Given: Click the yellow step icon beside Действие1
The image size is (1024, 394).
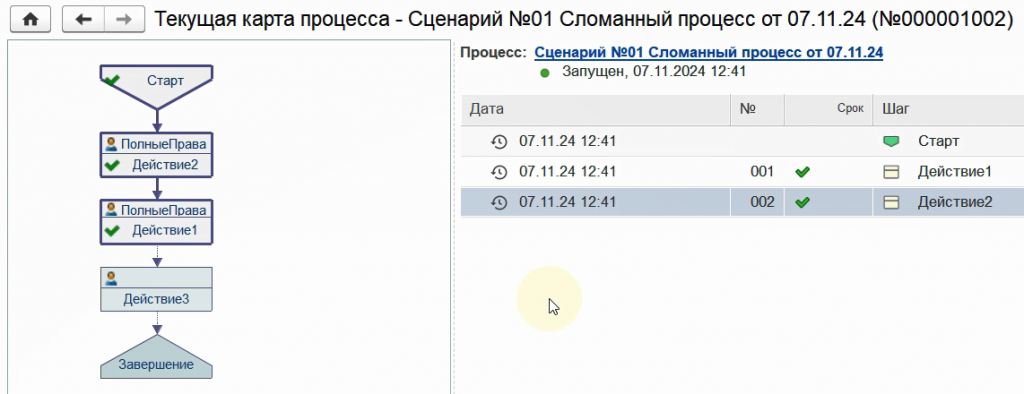Looking at the screenshot, I should point(891,172).
